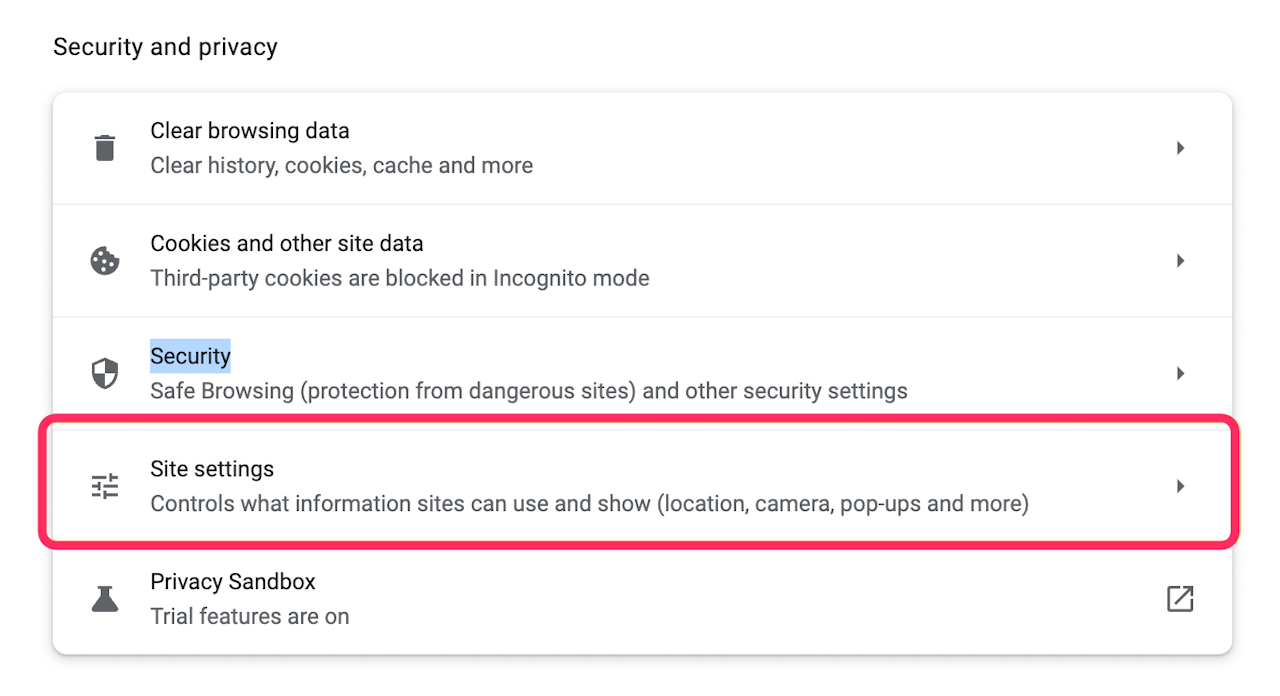Select the "Cookies and other site data" title
Screen dimensions: 1280x696
(287, 244)
